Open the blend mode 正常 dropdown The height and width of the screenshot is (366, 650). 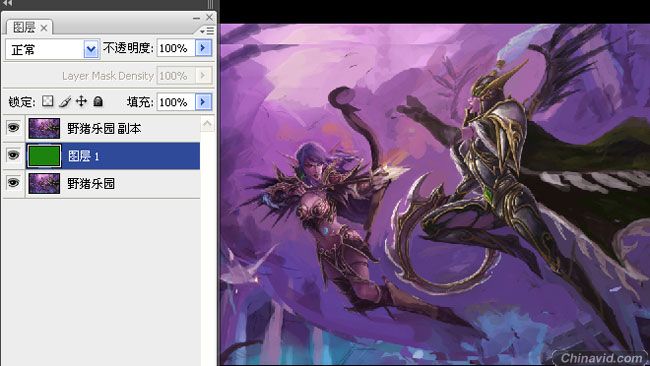click(91, 49)
